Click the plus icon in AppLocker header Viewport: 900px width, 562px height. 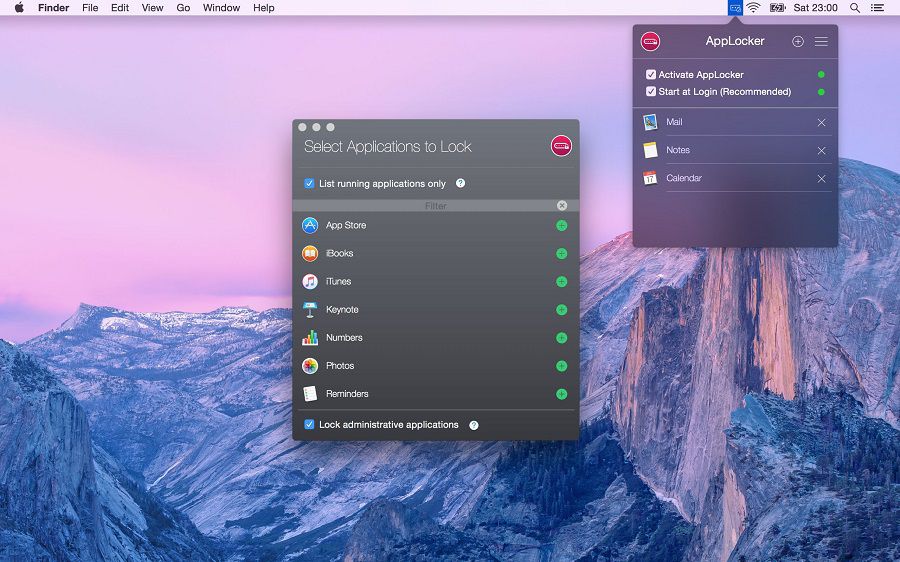click(797, 41)
